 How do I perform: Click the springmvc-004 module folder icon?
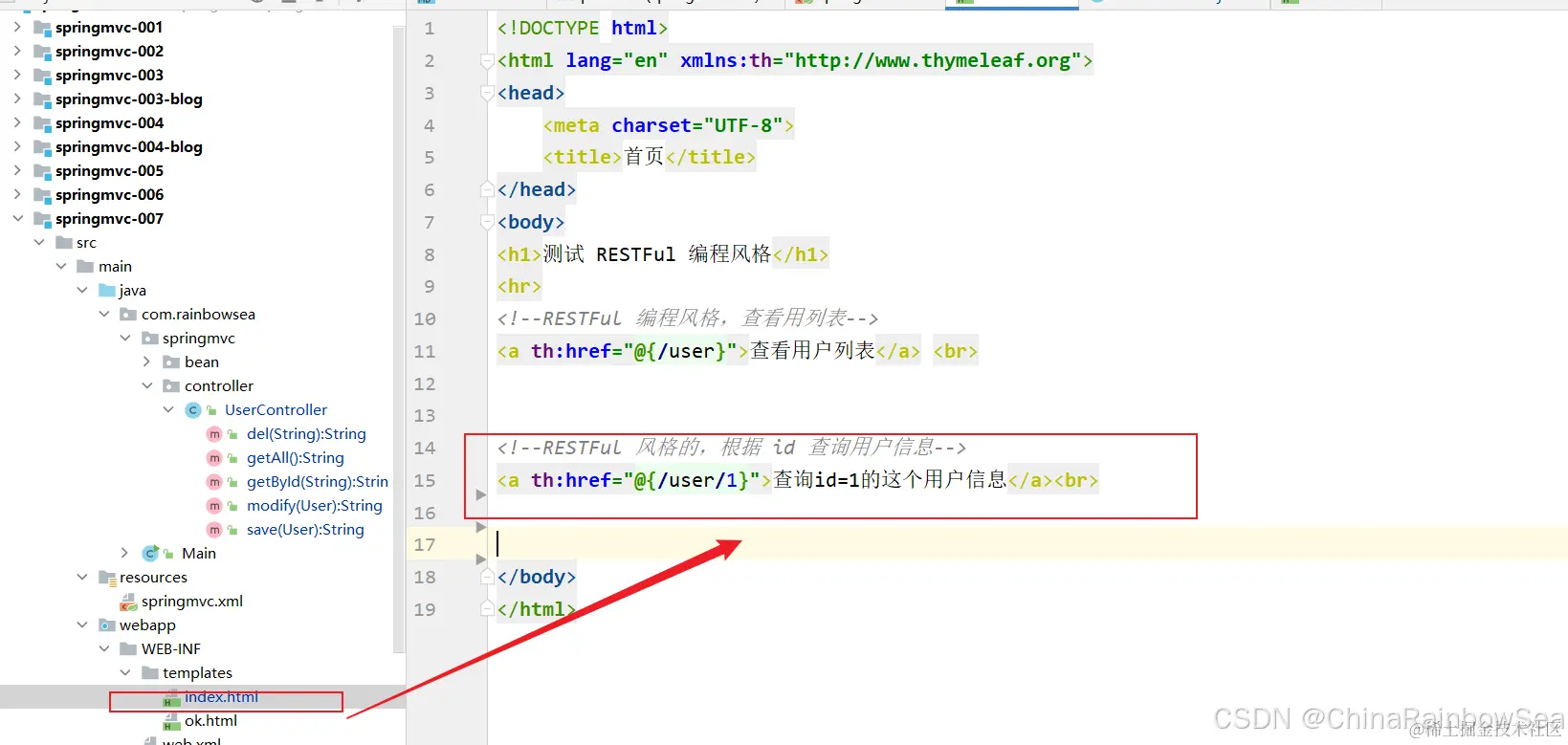coord(42,122)
